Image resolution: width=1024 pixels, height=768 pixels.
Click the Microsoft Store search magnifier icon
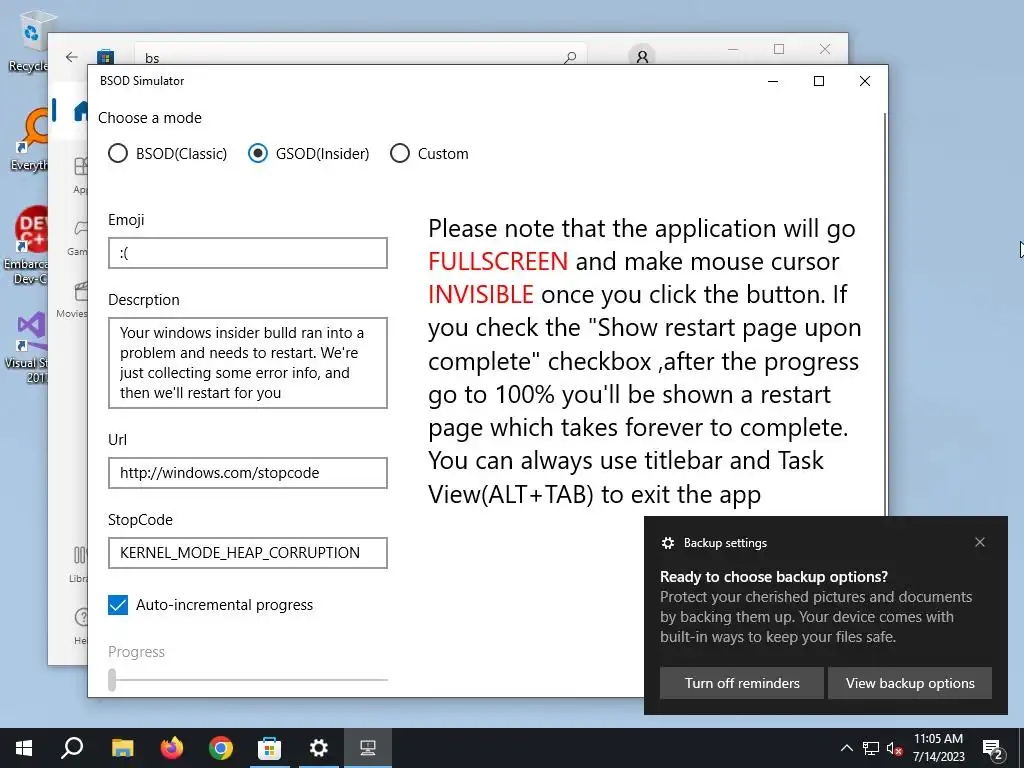tap(570, 57)
